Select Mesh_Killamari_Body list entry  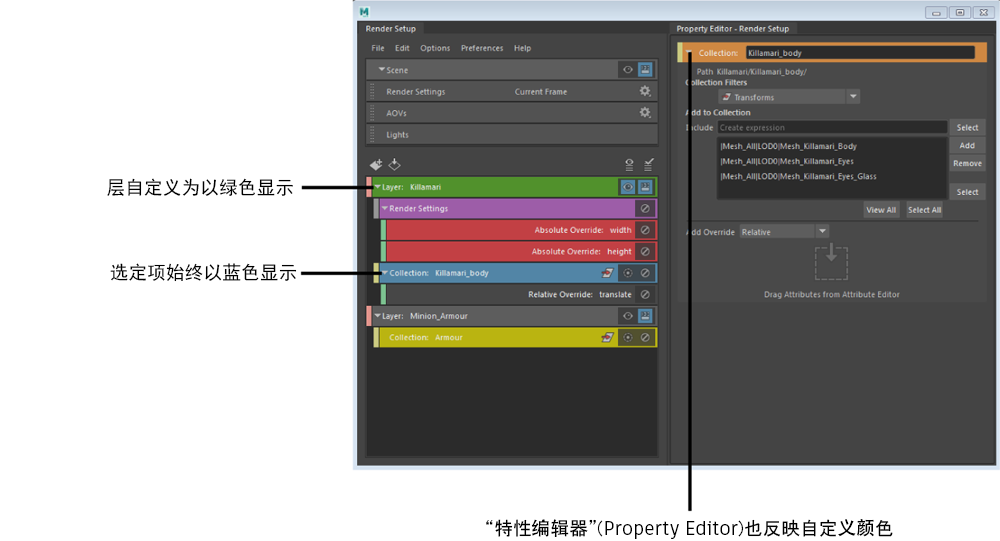(x=788, y=146)
